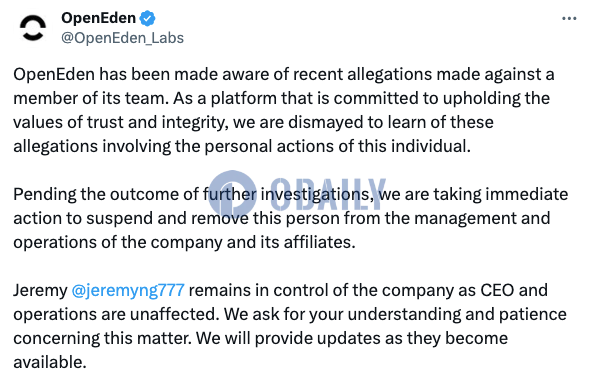Click the blue verified badge beside OpenEden

pos(147,18)
